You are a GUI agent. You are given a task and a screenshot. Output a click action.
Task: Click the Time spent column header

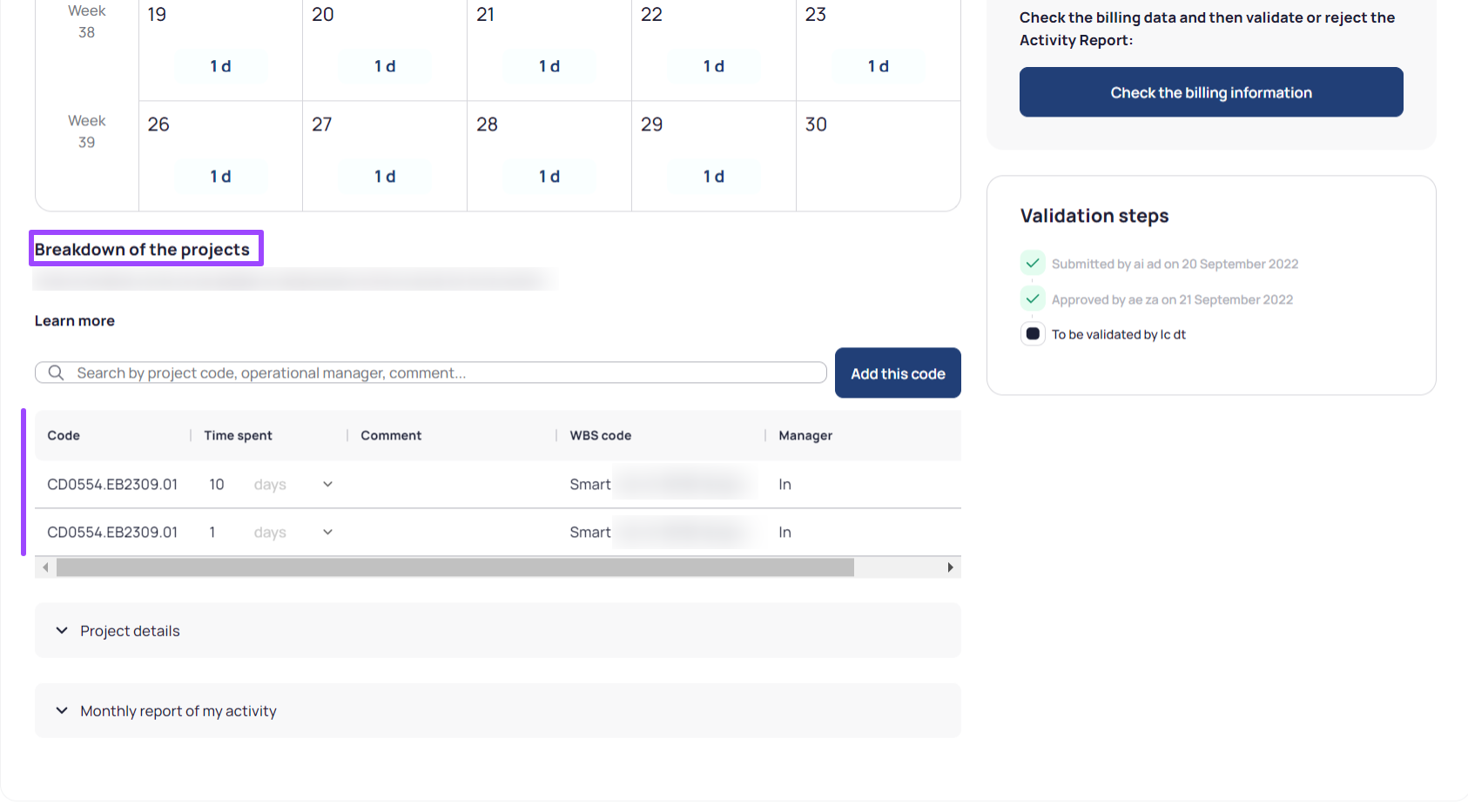click(238, 435)
